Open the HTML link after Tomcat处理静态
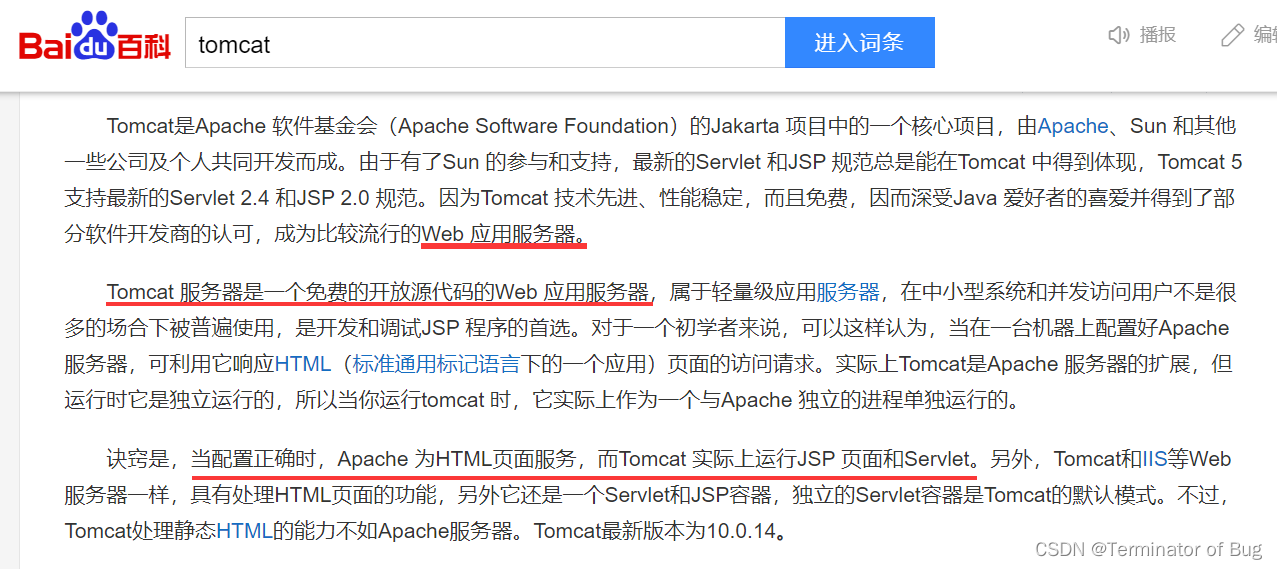Screen dimensions: 1277x569 coord(244,531)
